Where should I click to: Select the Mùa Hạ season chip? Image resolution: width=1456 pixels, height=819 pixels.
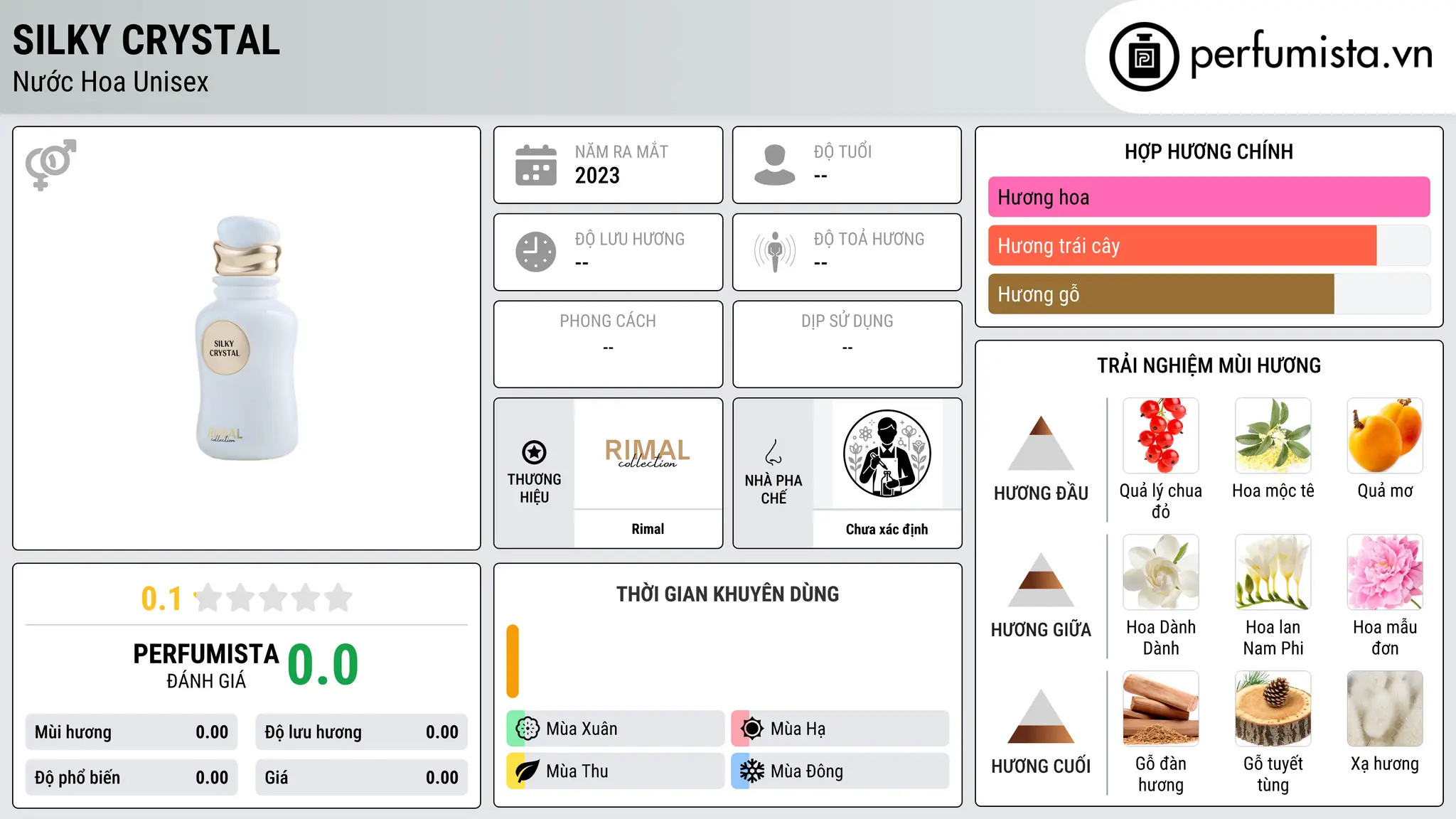pos(840,729)
